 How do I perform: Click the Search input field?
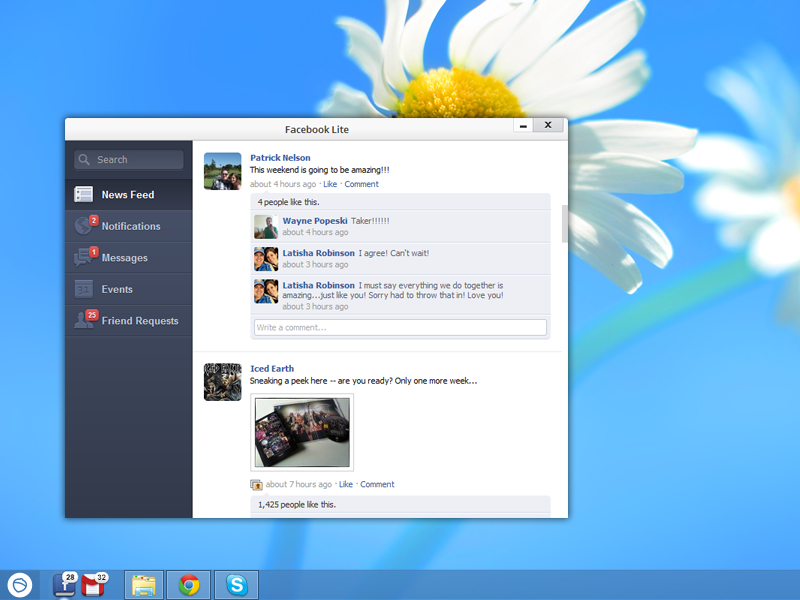[129, 160]
